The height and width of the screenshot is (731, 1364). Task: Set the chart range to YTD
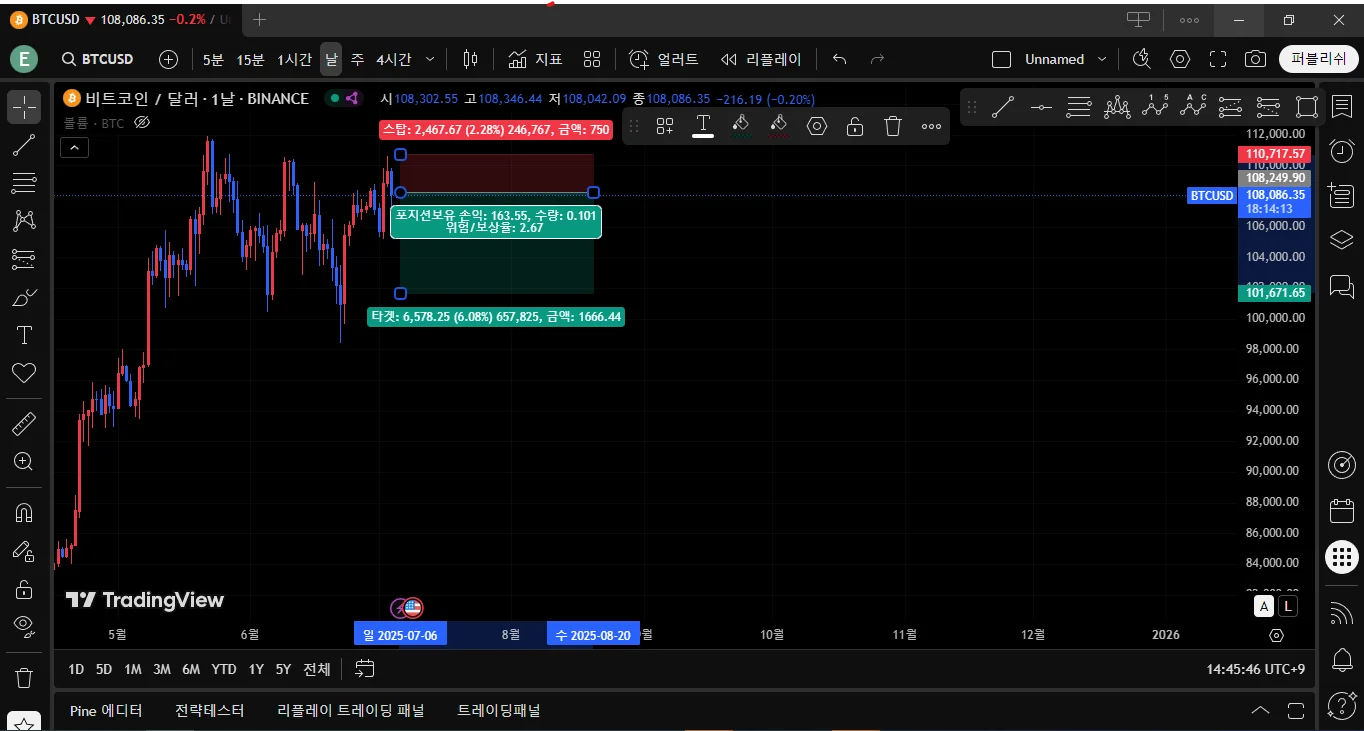coord(224,669)
